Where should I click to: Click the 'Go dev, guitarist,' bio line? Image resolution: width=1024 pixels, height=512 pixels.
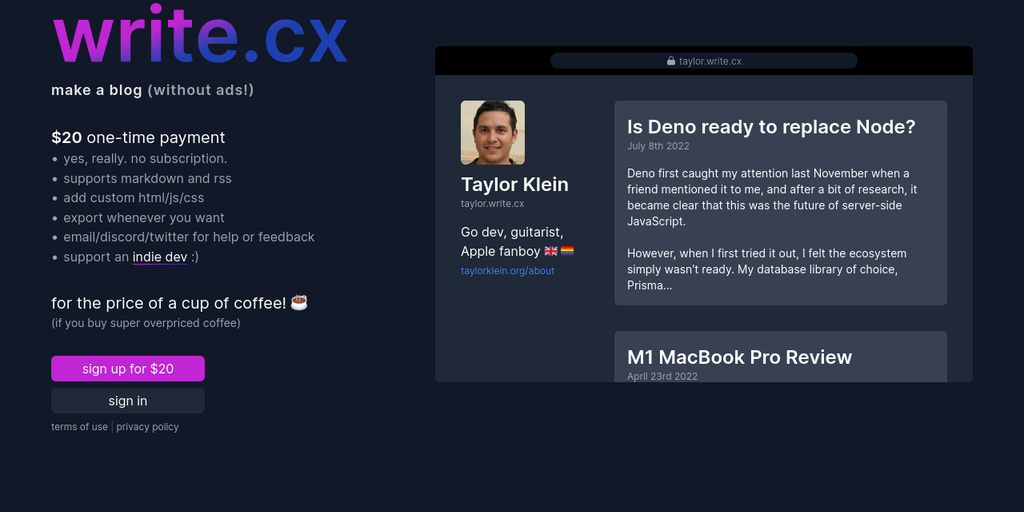click(512, 232)
